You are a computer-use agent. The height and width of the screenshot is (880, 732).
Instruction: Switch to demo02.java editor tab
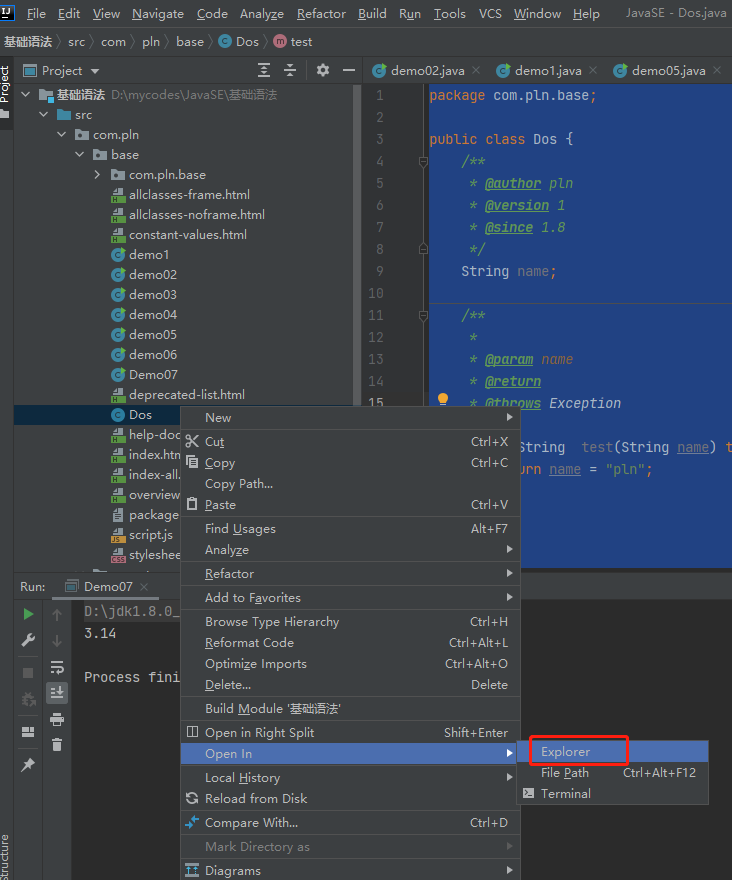[x=427, y=70]
